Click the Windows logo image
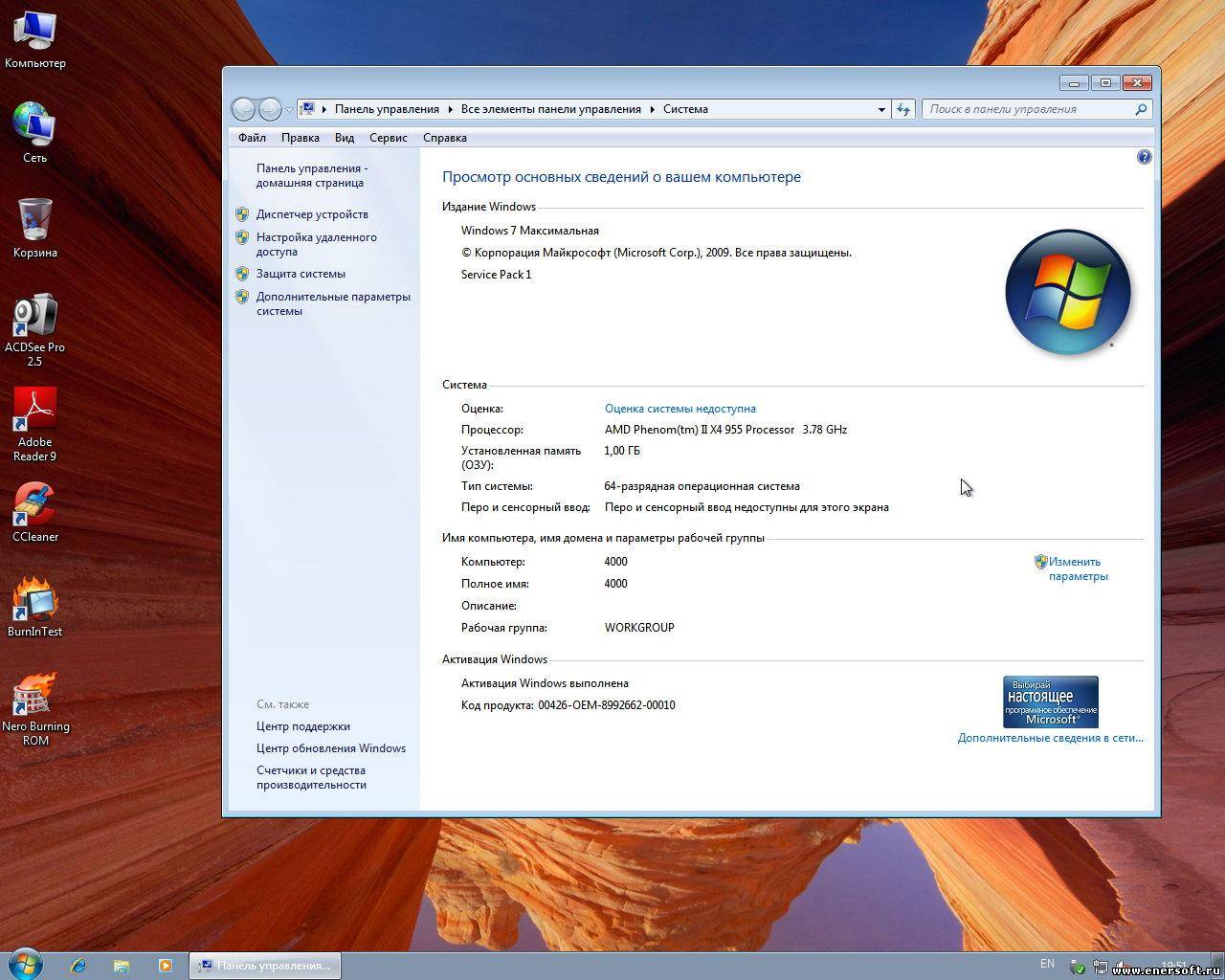This screenshot has height=980, width=1225. [1067, 292]
